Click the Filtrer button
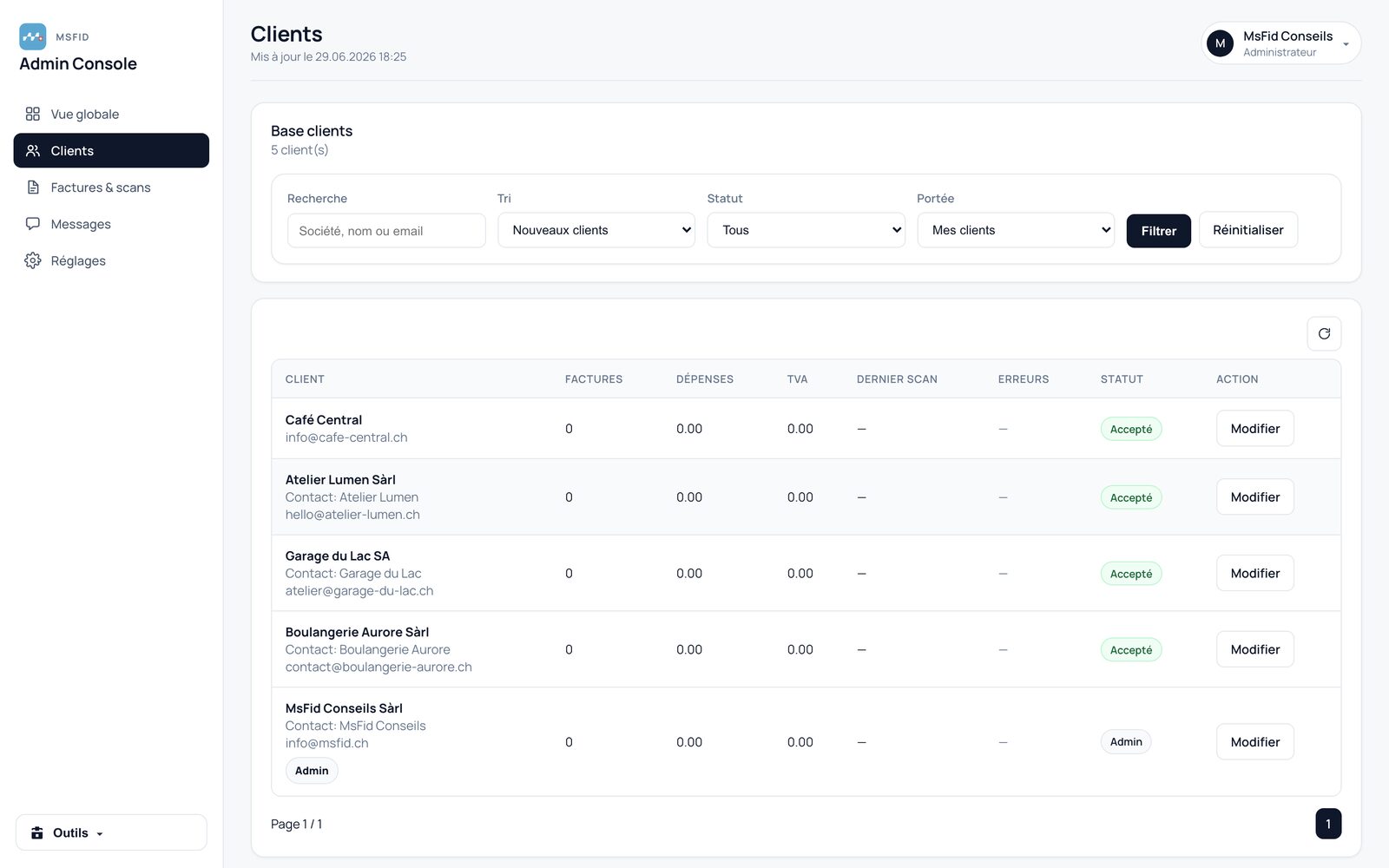This screenshot has width=1389, height=868. [1158, 231]
